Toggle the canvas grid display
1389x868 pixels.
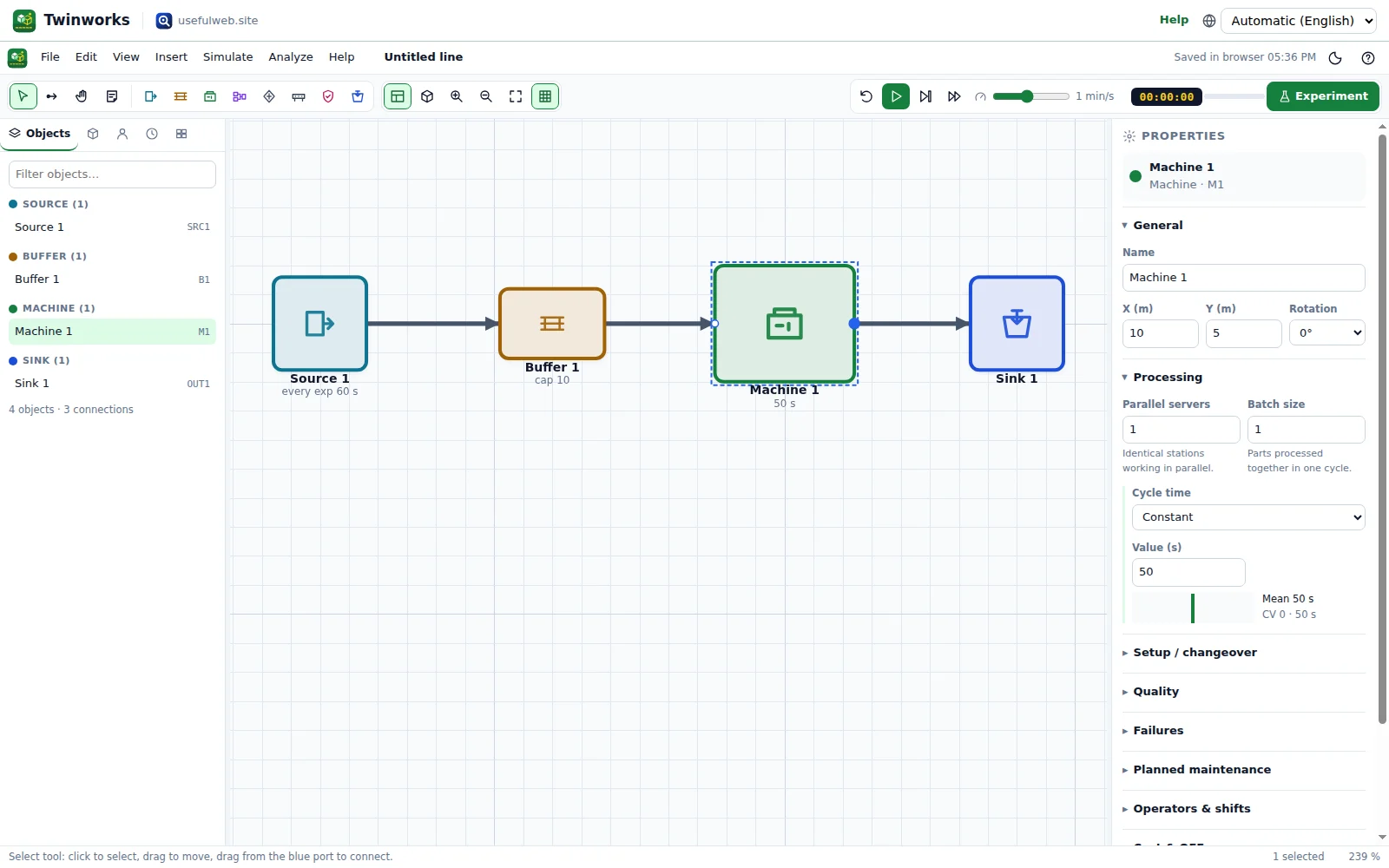tap(545, 96)
